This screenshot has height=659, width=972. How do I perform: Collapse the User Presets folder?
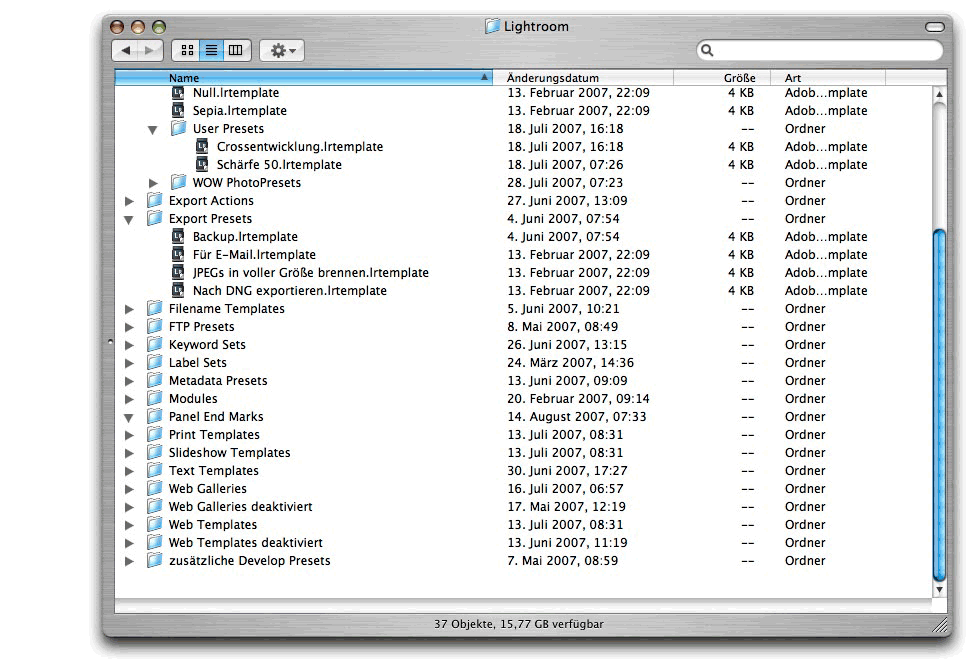[x=152, y=130]
